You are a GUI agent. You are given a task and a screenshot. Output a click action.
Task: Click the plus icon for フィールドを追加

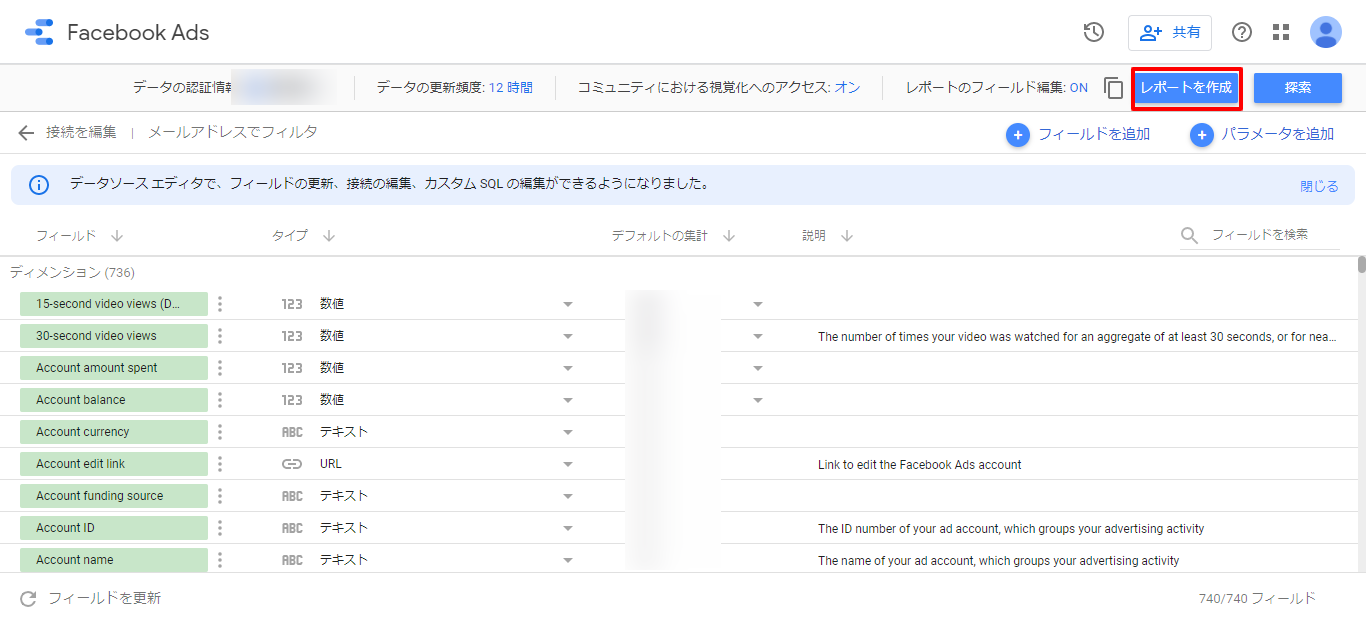point(1018,135)
